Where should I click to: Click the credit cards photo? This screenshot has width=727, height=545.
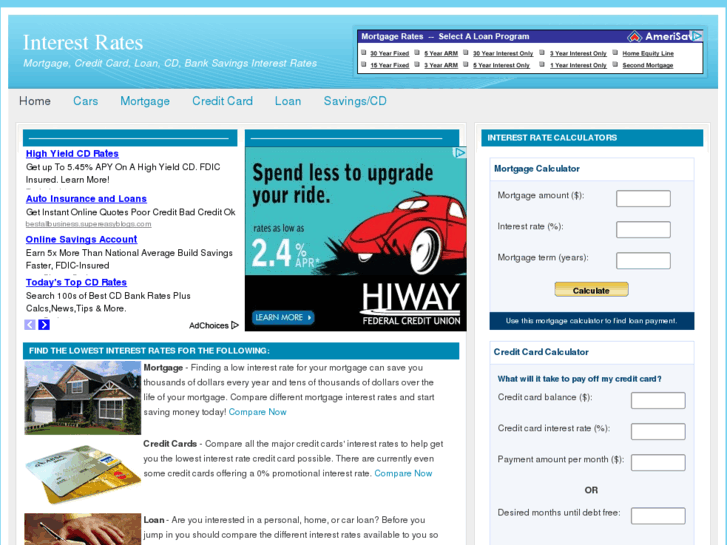click(83, 474)
